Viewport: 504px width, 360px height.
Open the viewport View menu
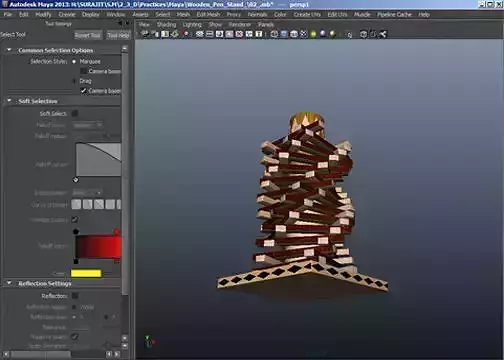coord(144,24)
